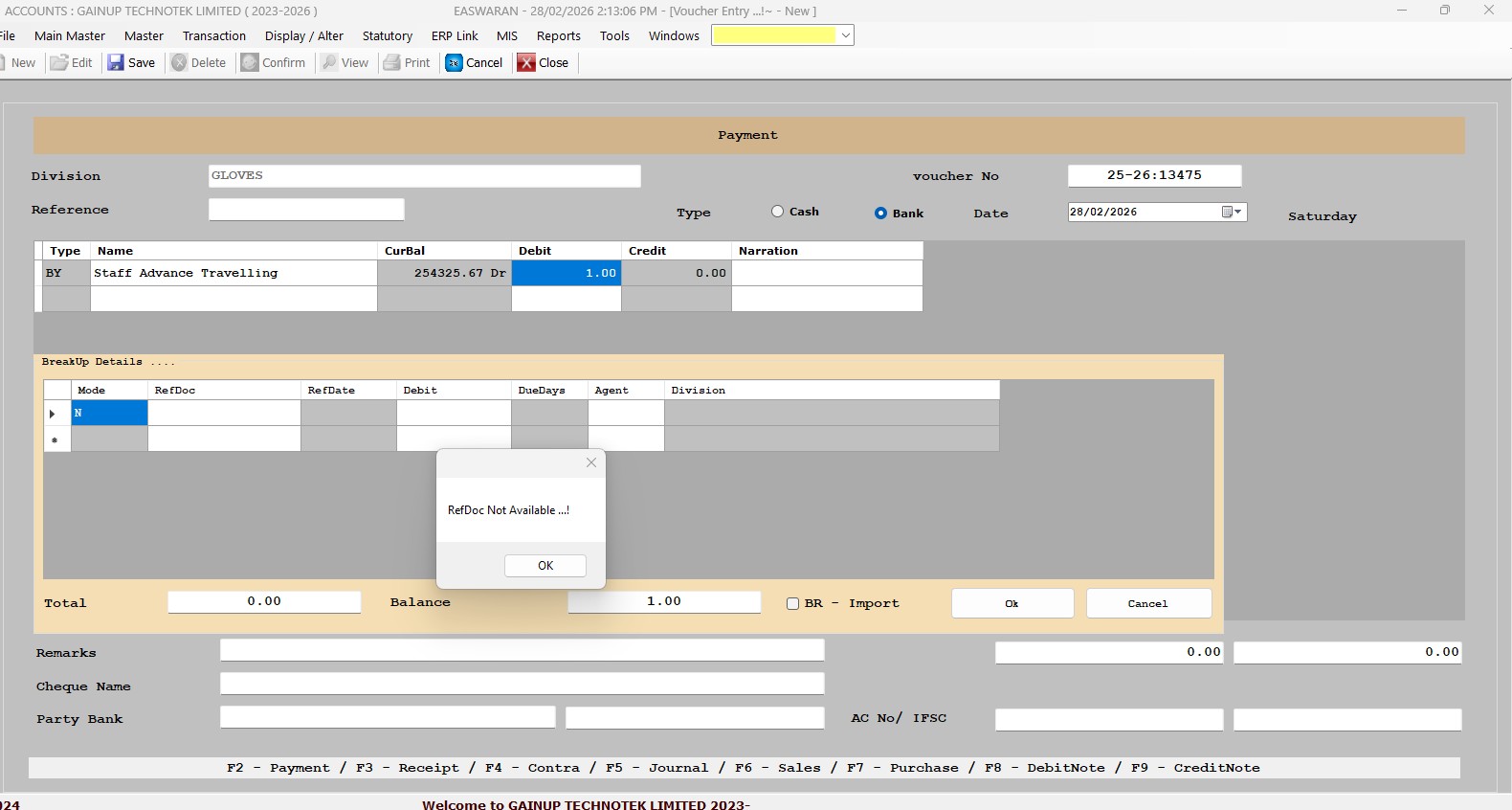Select the Bank payment type radio
Viewport: 1512px width, 810px height.
(x=880, y=214)
